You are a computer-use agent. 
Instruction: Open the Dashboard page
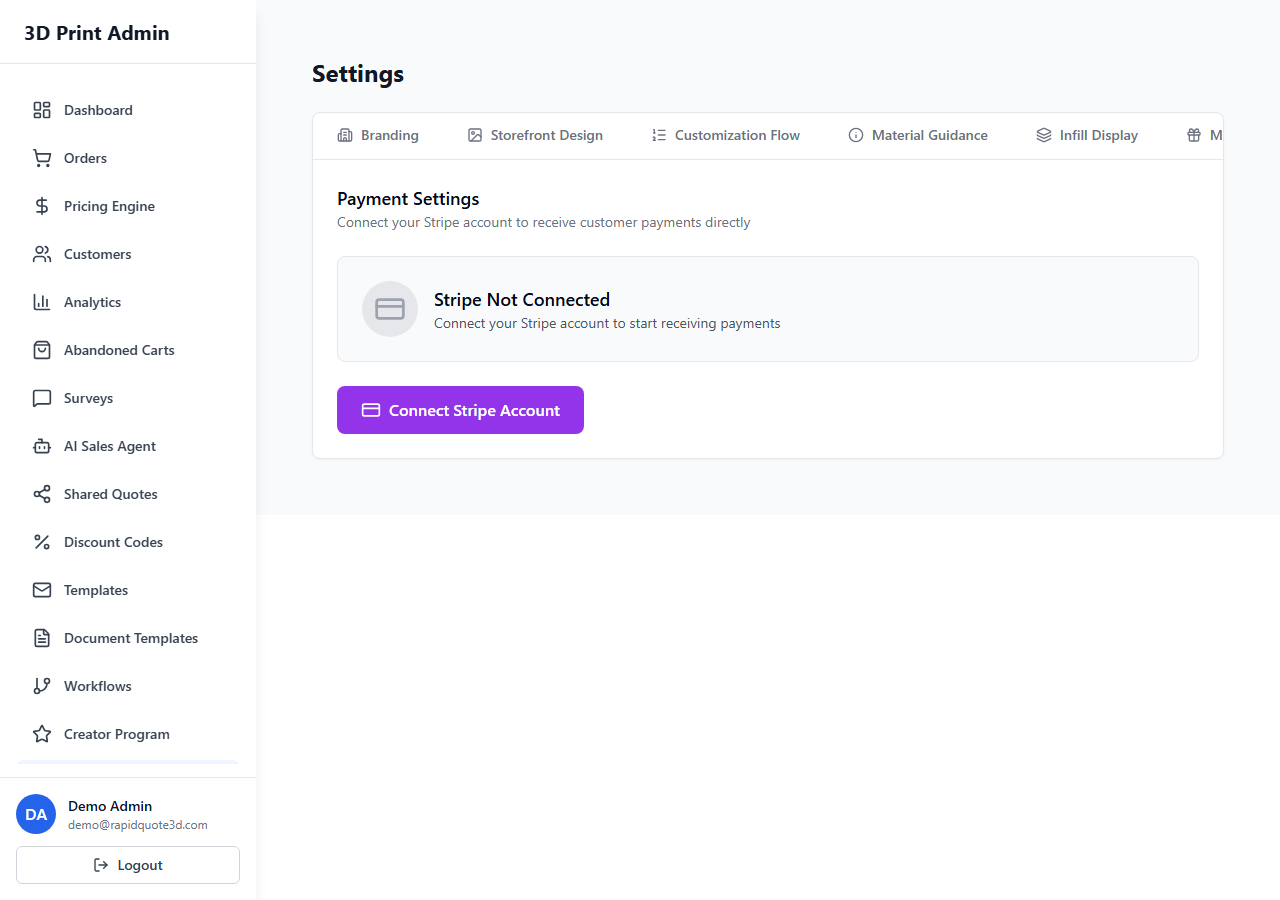click(x=128, y=110)
